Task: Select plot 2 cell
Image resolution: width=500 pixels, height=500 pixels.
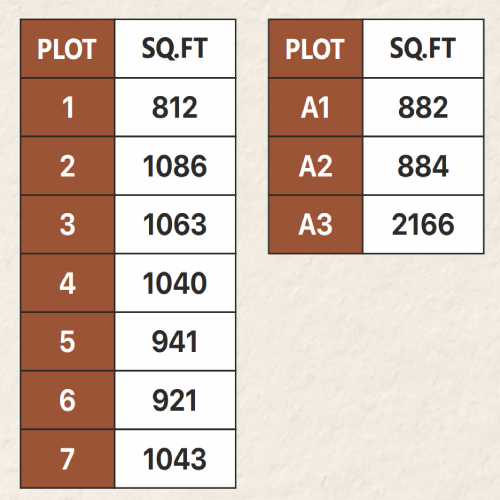Action: click(x=68, y=166)
